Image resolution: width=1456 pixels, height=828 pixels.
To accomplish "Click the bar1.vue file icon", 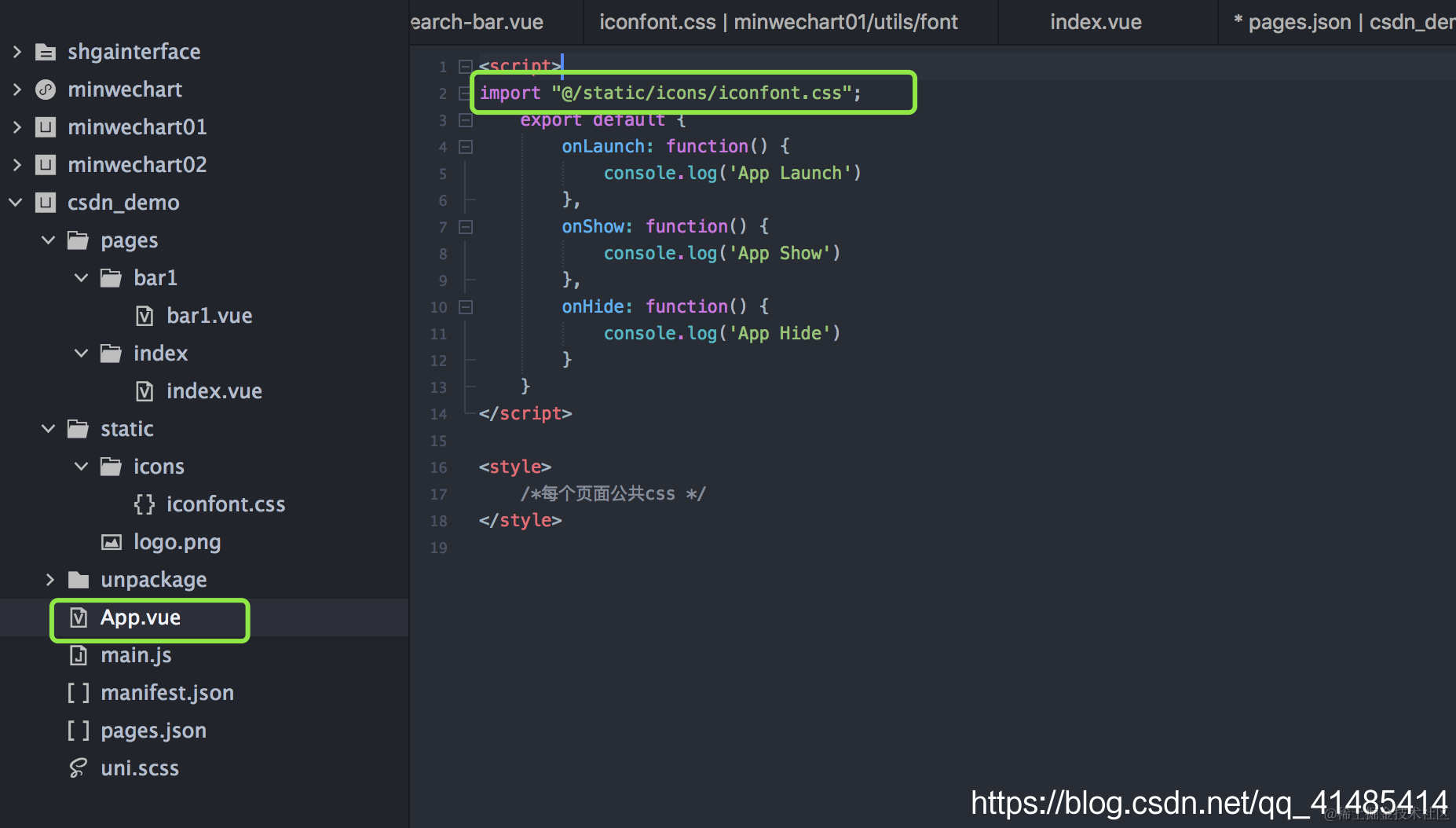I will click(x=145, y=316).
